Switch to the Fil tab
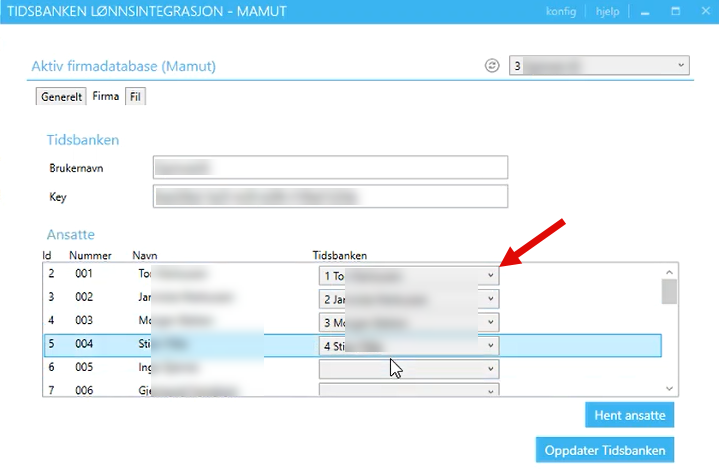The width and height of the screenshot is (719, 469). pyautogui.click(x=135, y=97)
